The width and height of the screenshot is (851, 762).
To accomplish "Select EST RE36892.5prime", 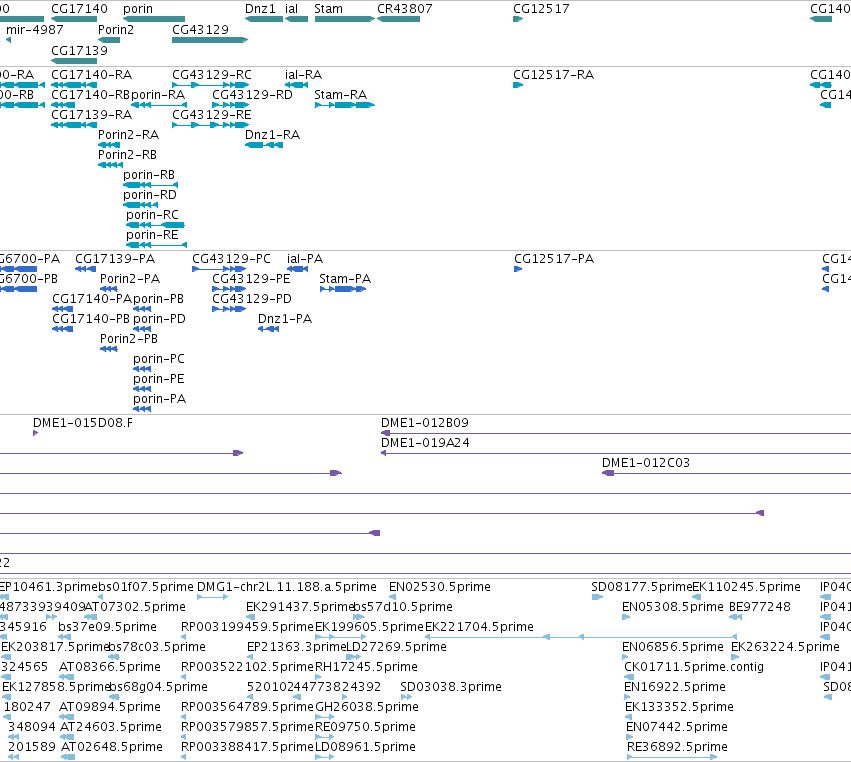I will 672,758.
